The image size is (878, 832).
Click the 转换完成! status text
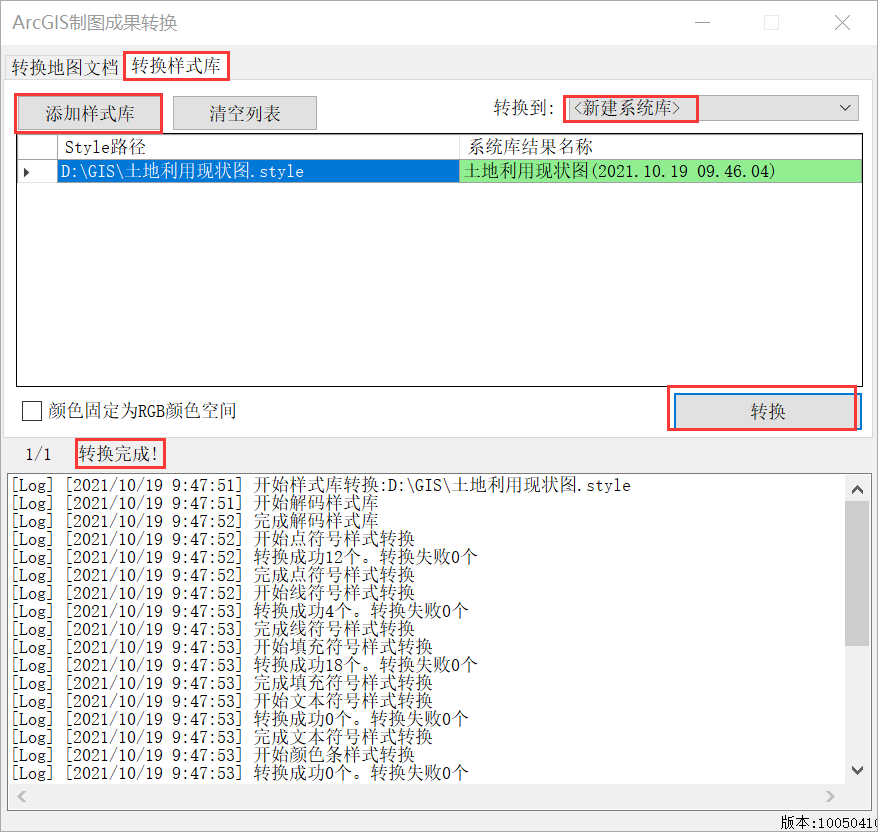pos(119,454)
